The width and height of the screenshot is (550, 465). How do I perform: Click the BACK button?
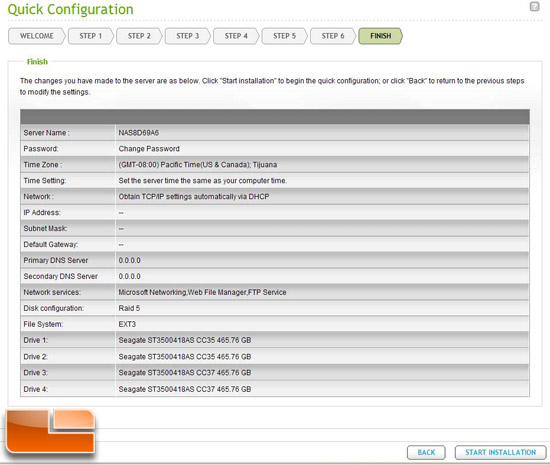click(x=426, y=452)
